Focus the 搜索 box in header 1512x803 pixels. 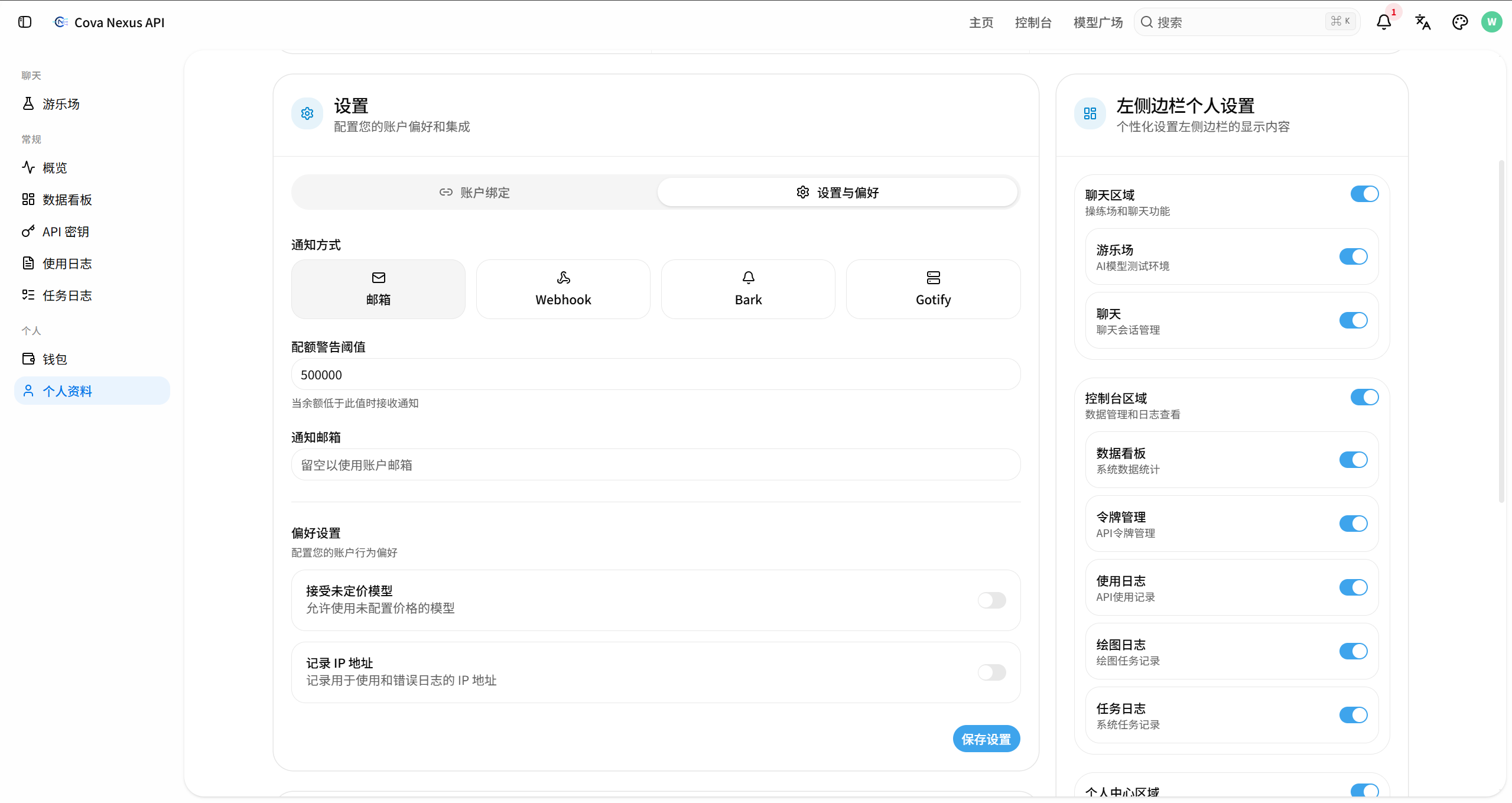1247,22
